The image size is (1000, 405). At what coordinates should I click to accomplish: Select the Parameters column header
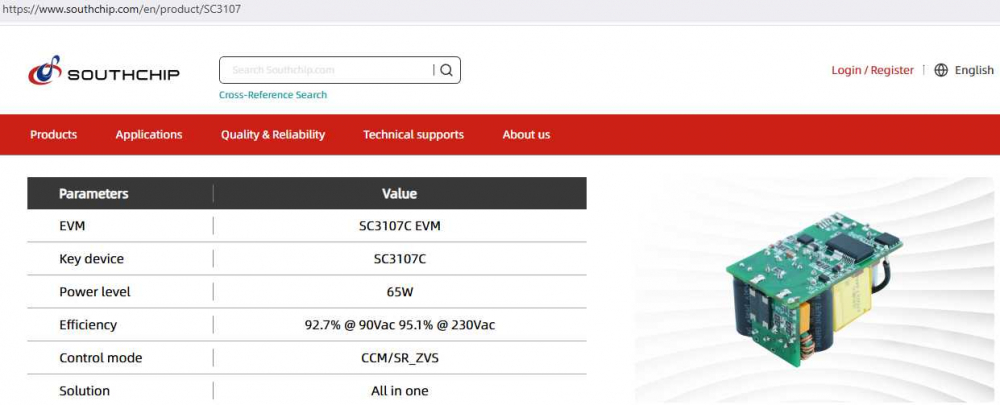pyautogui.click(x=94, y=194)
